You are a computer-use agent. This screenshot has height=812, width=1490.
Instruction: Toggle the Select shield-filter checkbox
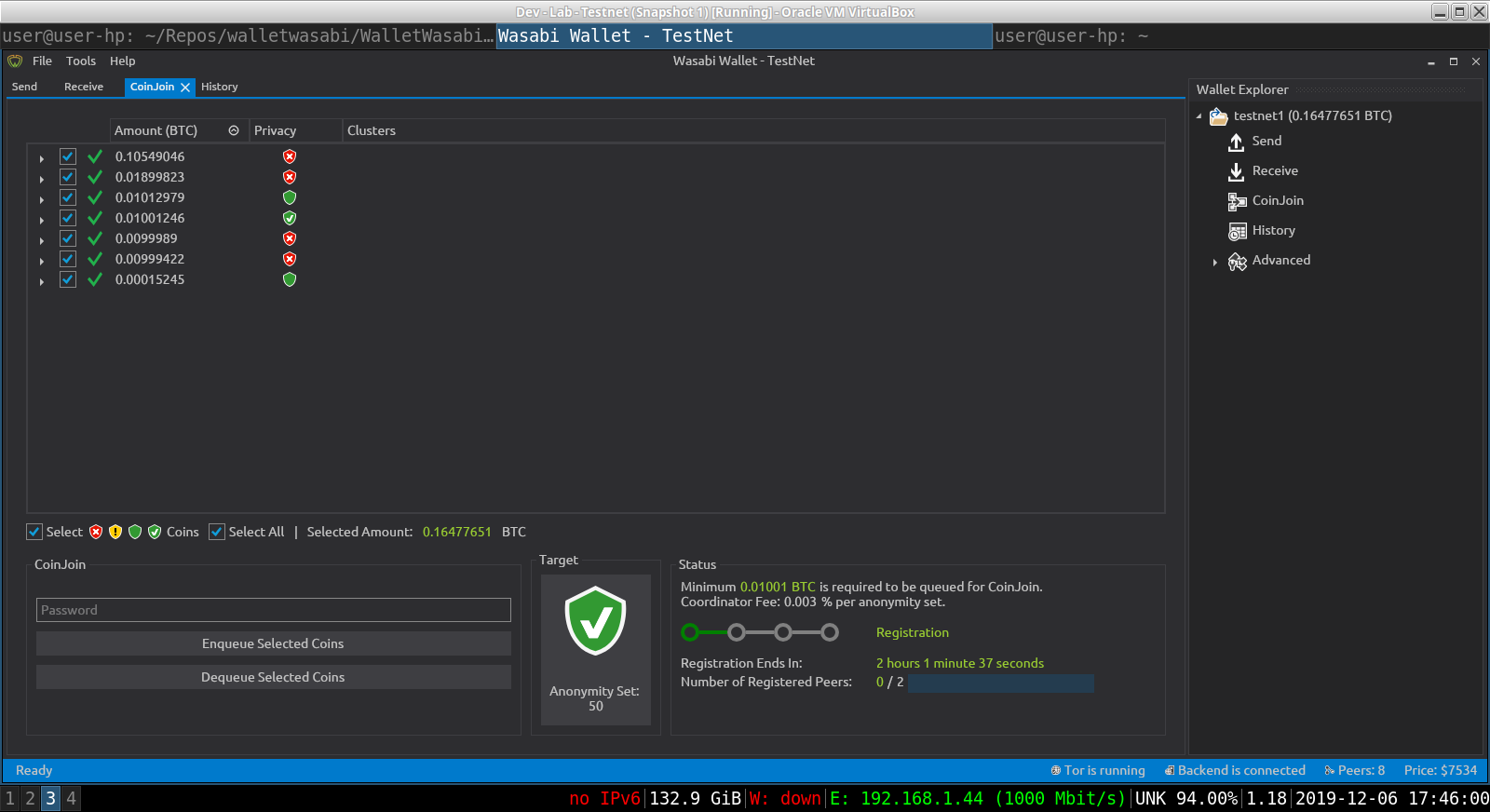34,532
